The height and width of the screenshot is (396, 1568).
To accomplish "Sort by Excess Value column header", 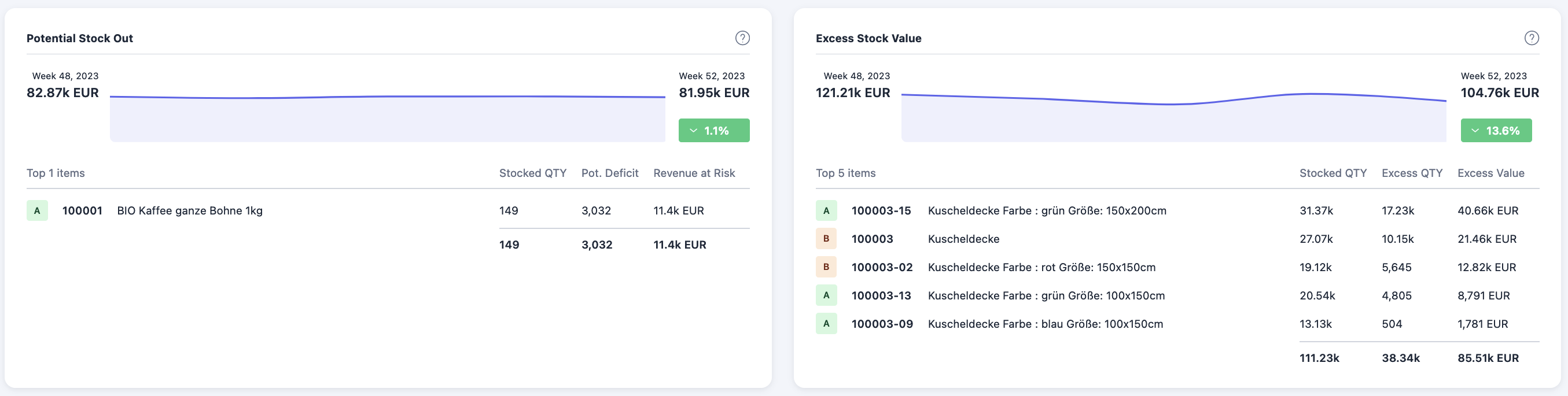I will coord(1490,173).
